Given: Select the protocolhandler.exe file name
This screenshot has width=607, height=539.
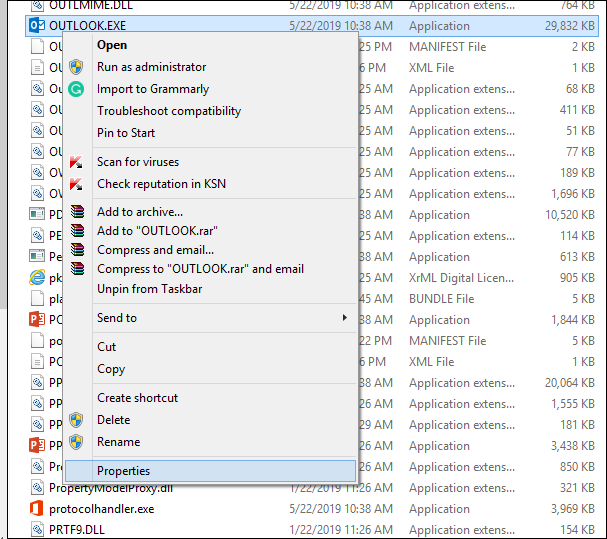Looking at the screenshot, I should click(101, 509).
